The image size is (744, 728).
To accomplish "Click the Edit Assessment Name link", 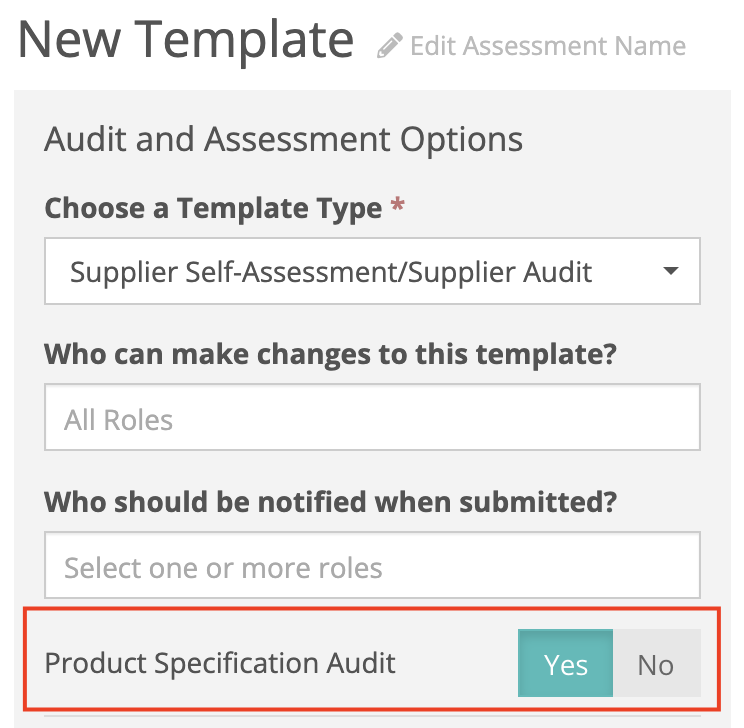I will click(547, 46).
